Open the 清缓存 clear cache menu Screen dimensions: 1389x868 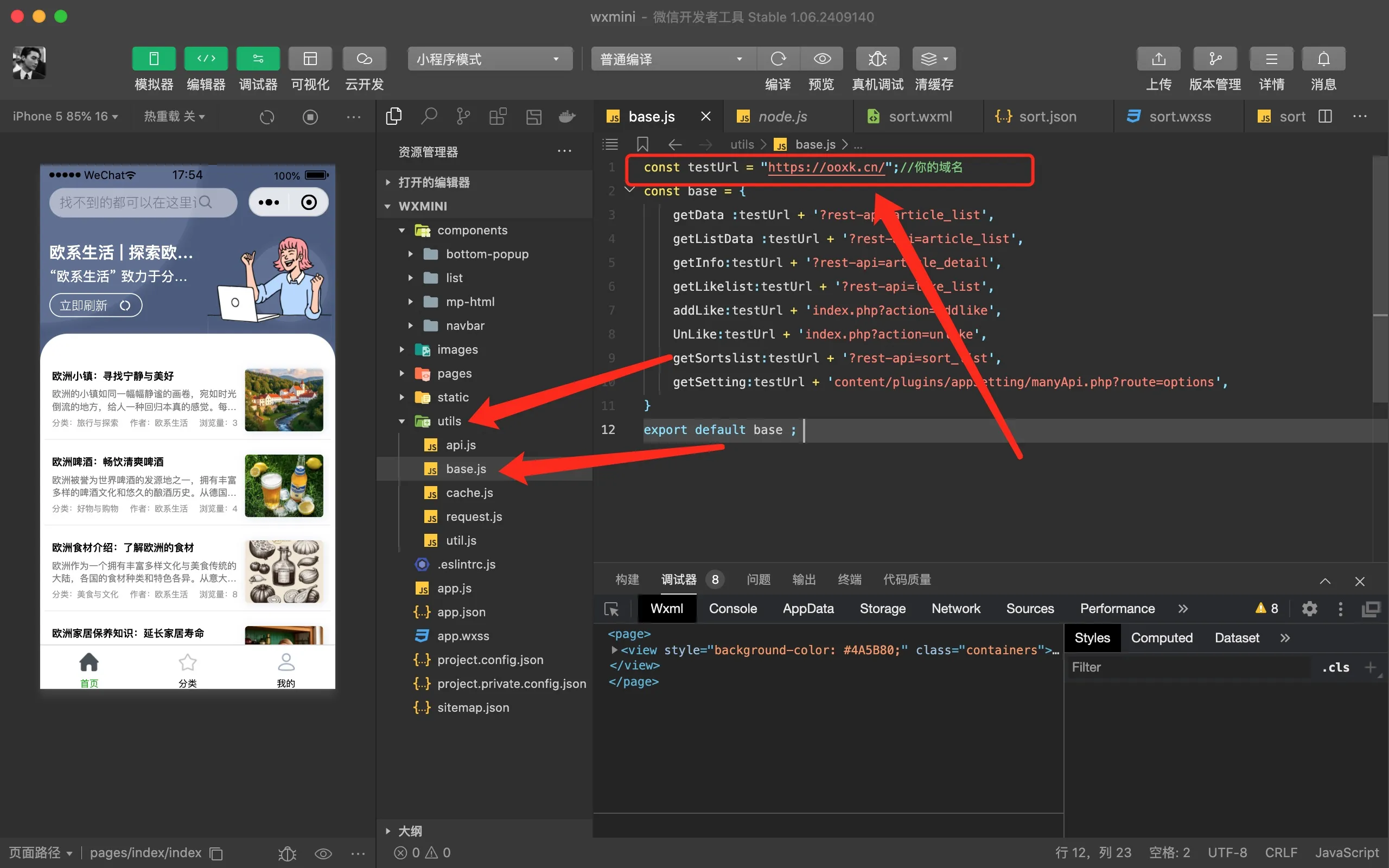click(x=934, y=59)
